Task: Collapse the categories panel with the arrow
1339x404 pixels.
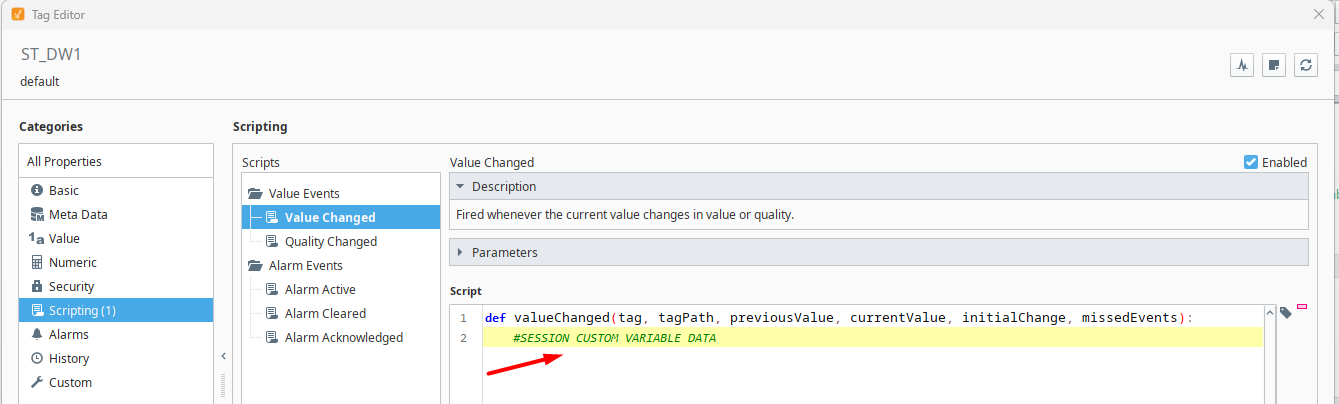Action: [224, 356]
